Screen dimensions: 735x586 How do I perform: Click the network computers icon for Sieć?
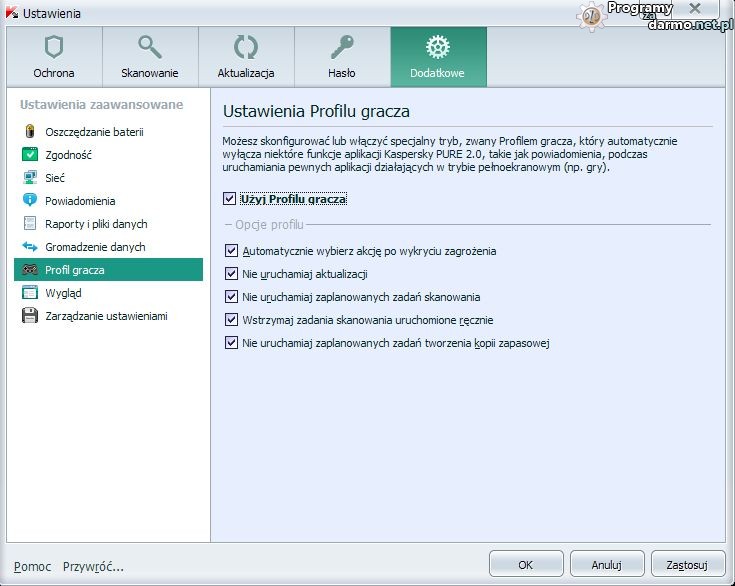coord(30,177)
